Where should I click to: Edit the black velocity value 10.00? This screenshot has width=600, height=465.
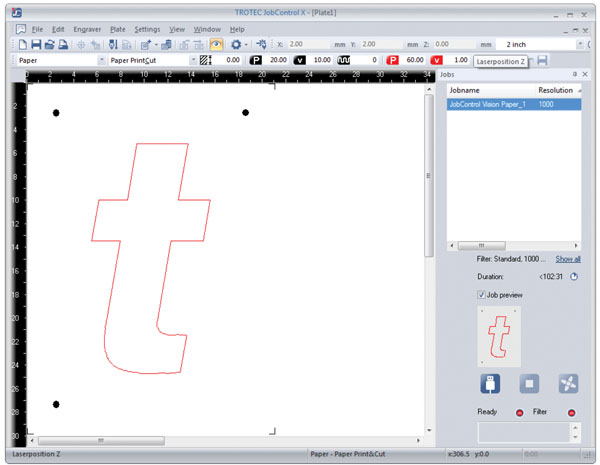click(x=319, y=60)
